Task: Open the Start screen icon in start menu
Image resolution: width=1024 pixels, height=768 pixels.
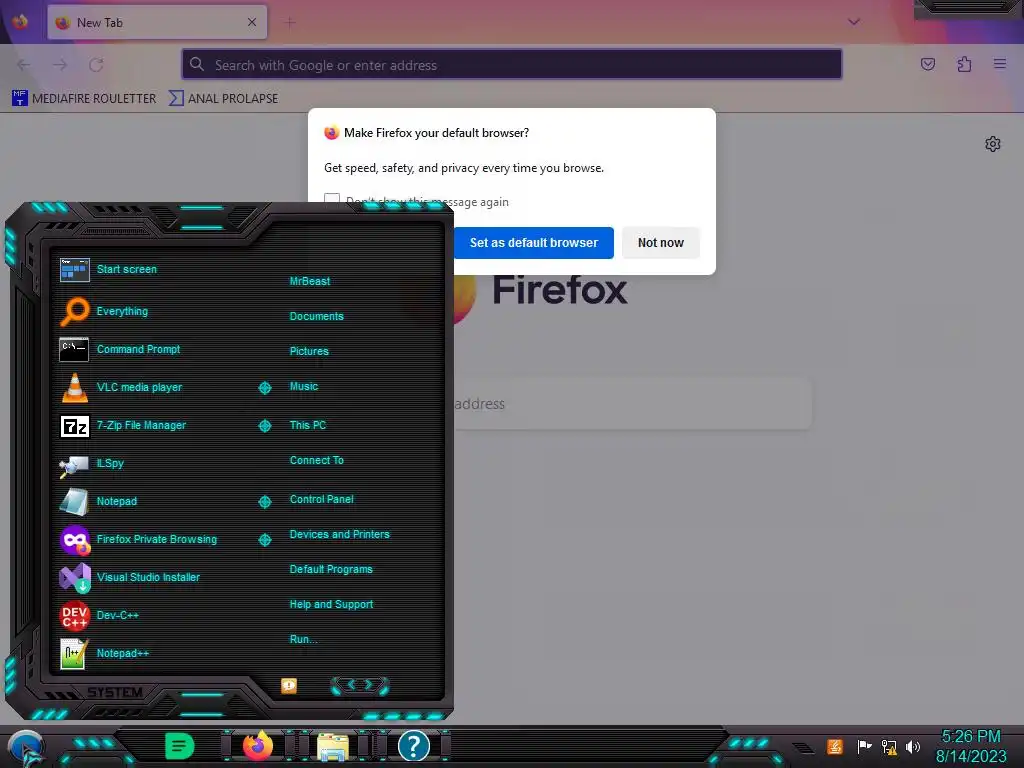Action: point(74,270)
